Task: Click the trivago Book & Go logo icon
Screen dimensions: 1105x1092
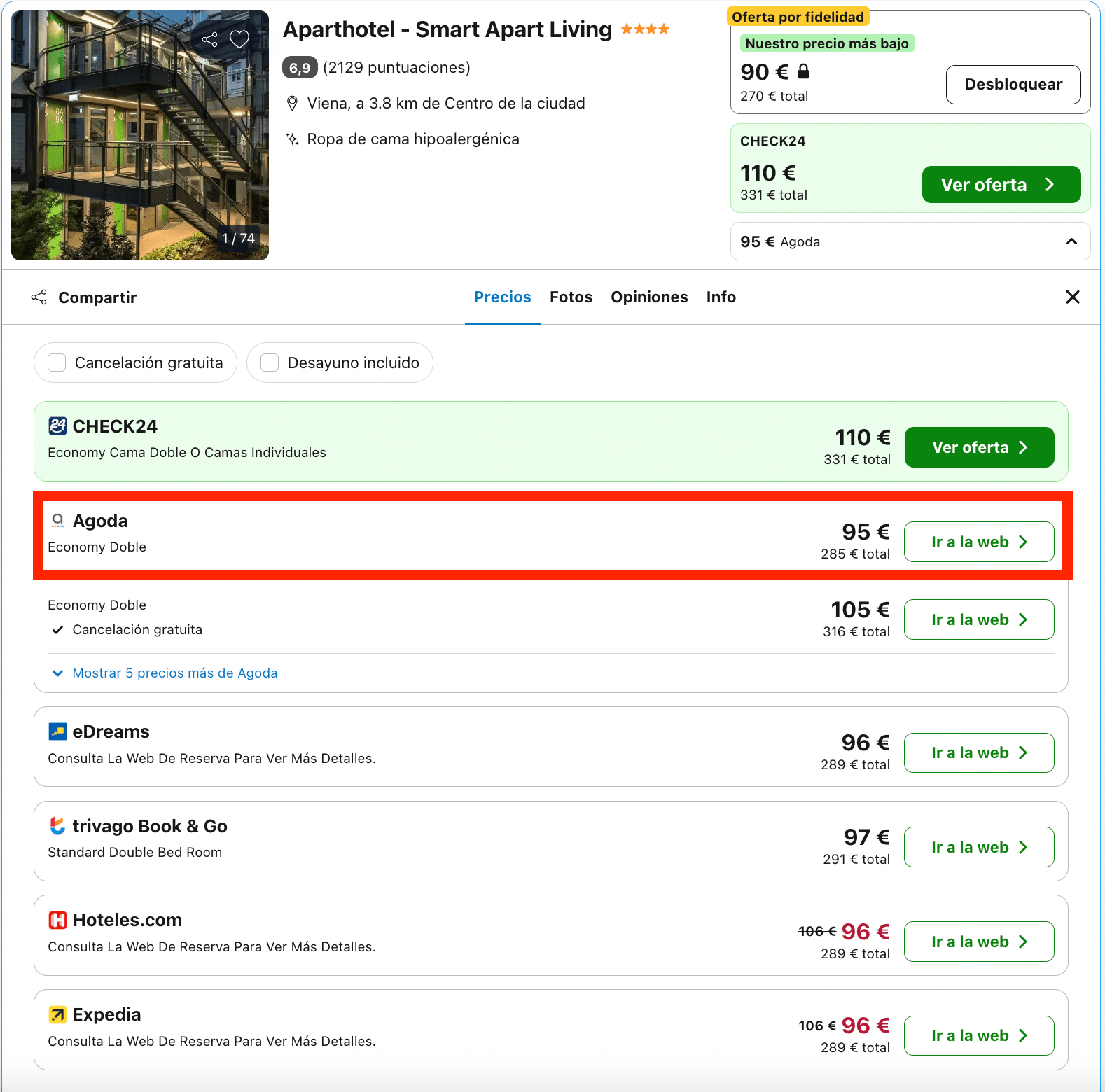Action: (57, 826)
